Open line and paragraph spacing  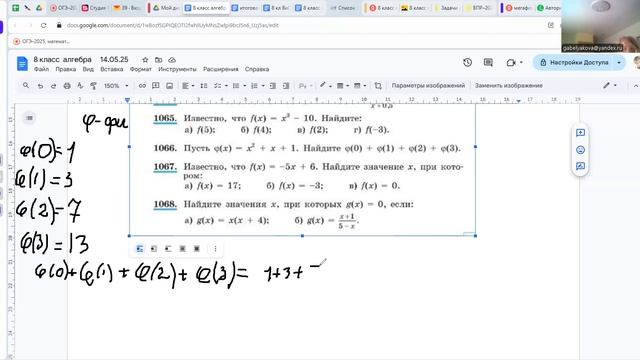pos(204,86)
